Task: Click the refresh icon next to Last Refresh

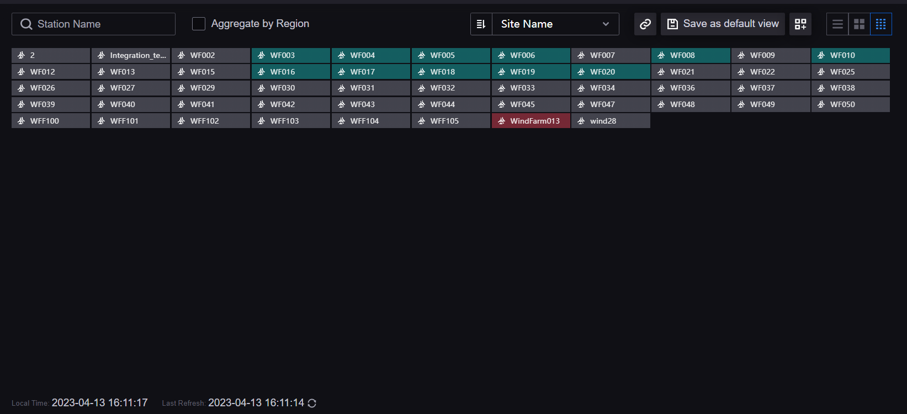Action: [312, 403]
